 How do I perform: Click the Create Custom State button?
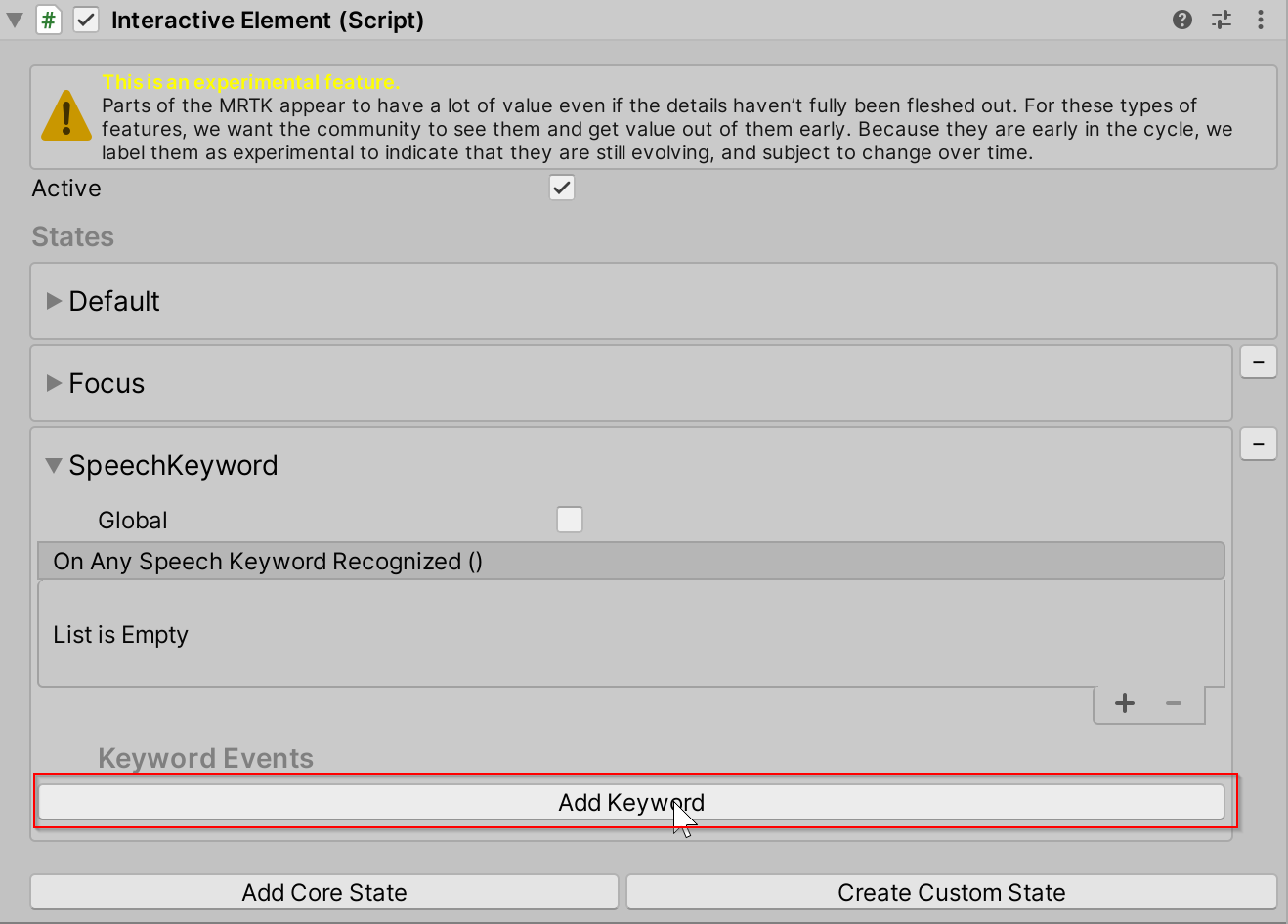pyautogui.click(x=952, y=892)
